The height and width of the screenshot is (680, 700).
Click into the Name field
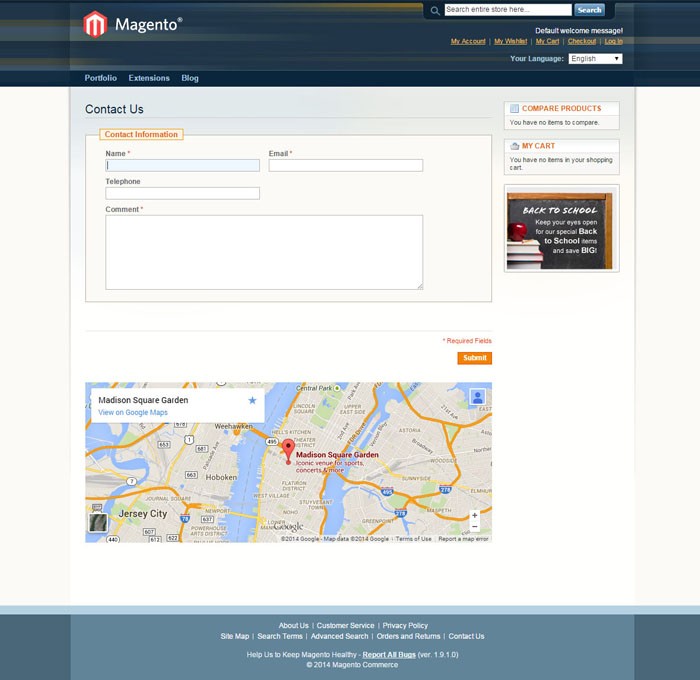point(183,165)
